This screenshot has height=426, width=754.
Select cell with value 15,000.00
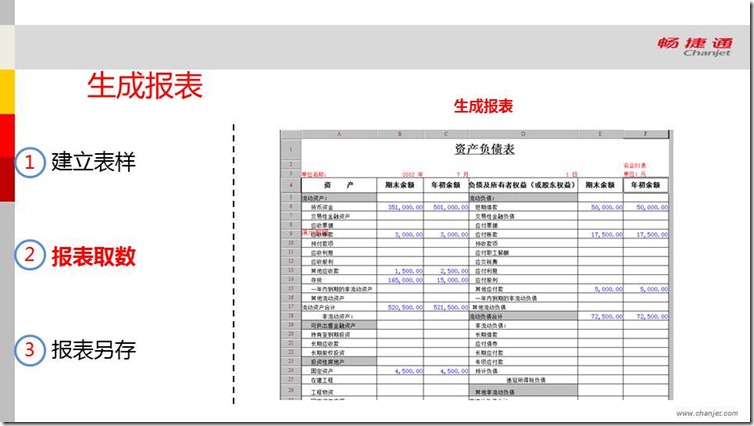click(446, 280)
